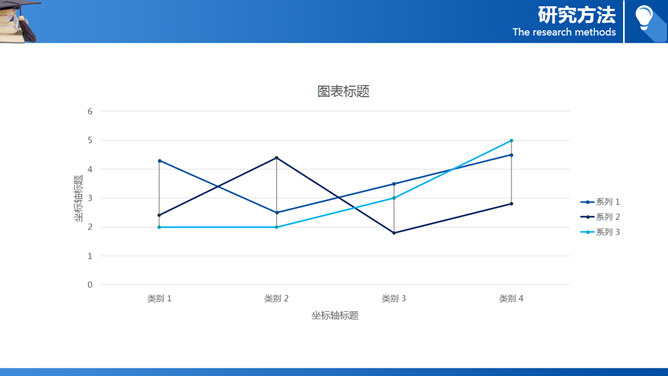Click 系列 2 data point at 类别 1
This screenshot has height=376, width=668.
click(159, 215)
